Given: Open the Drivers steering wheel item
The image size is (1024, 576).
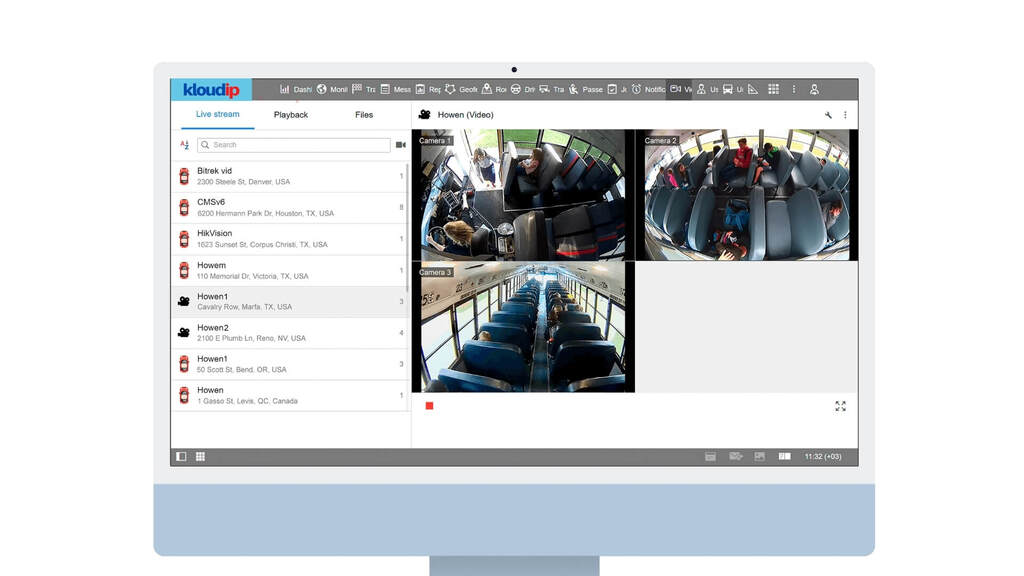Looking at the screenshot, I should coord(522,89).
